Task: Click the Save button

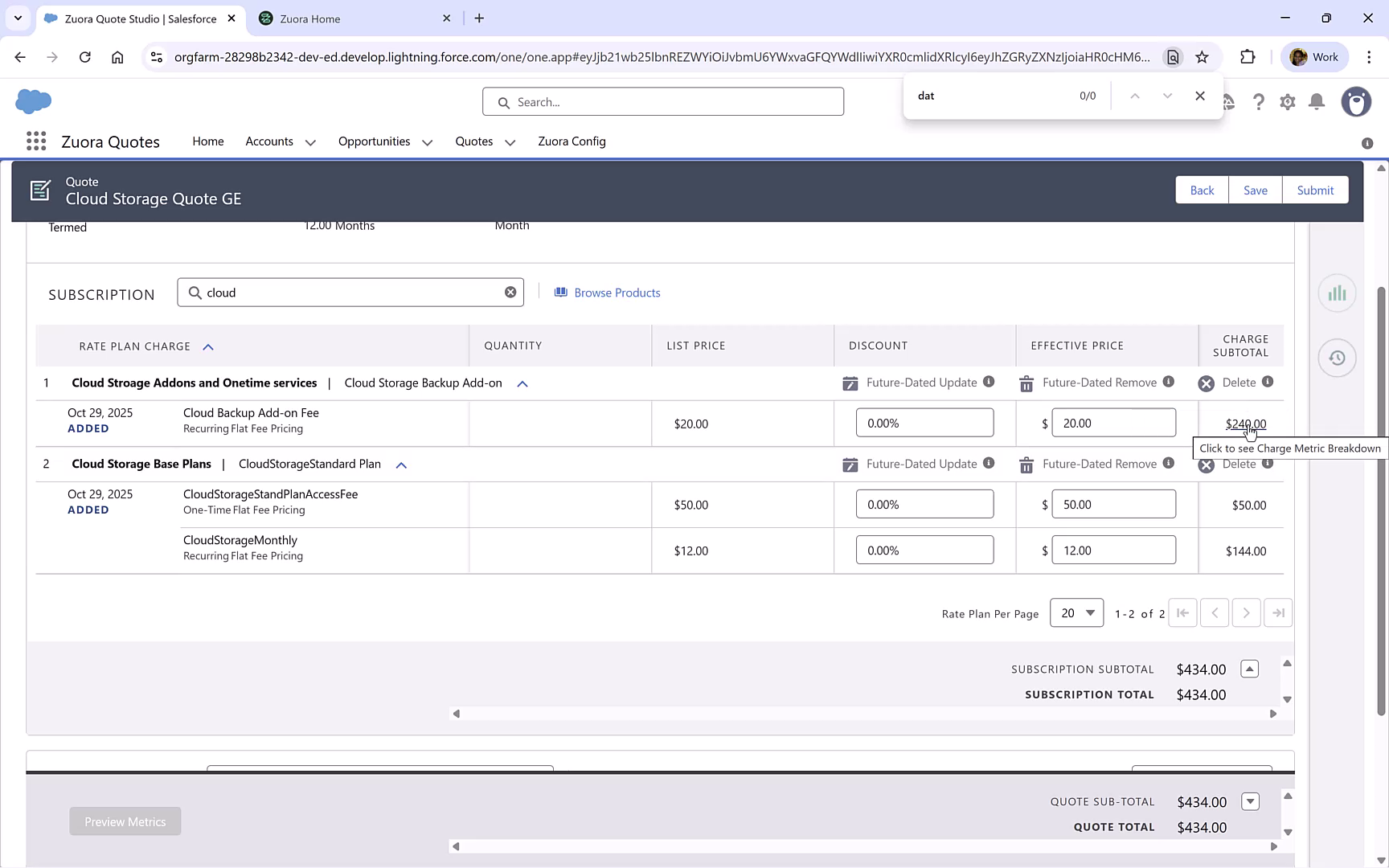Action: (x=1255, y=190)
